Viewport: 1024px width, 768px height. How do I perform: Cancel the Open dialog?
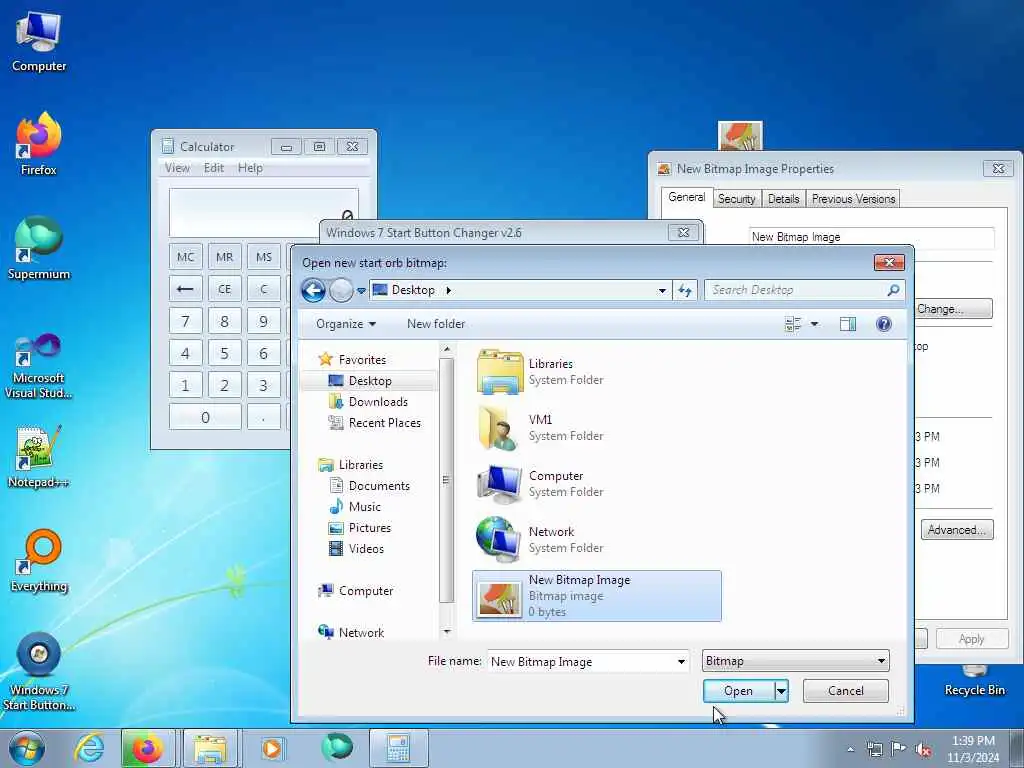(x=845, y=691)
